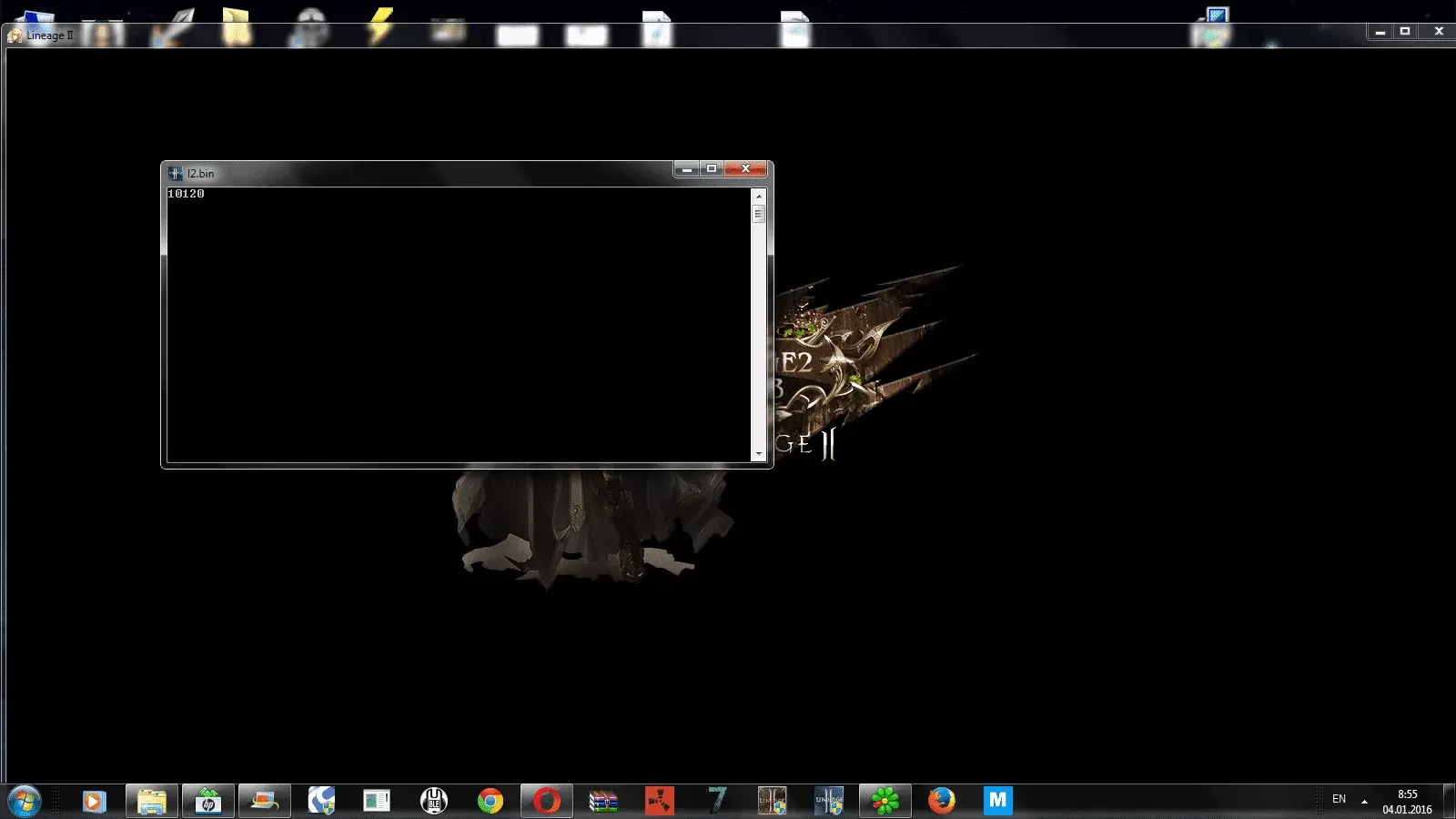Screen dimensions: 1456x819
Task: Click the Lineage II window title icon
Action: point(15,35)
